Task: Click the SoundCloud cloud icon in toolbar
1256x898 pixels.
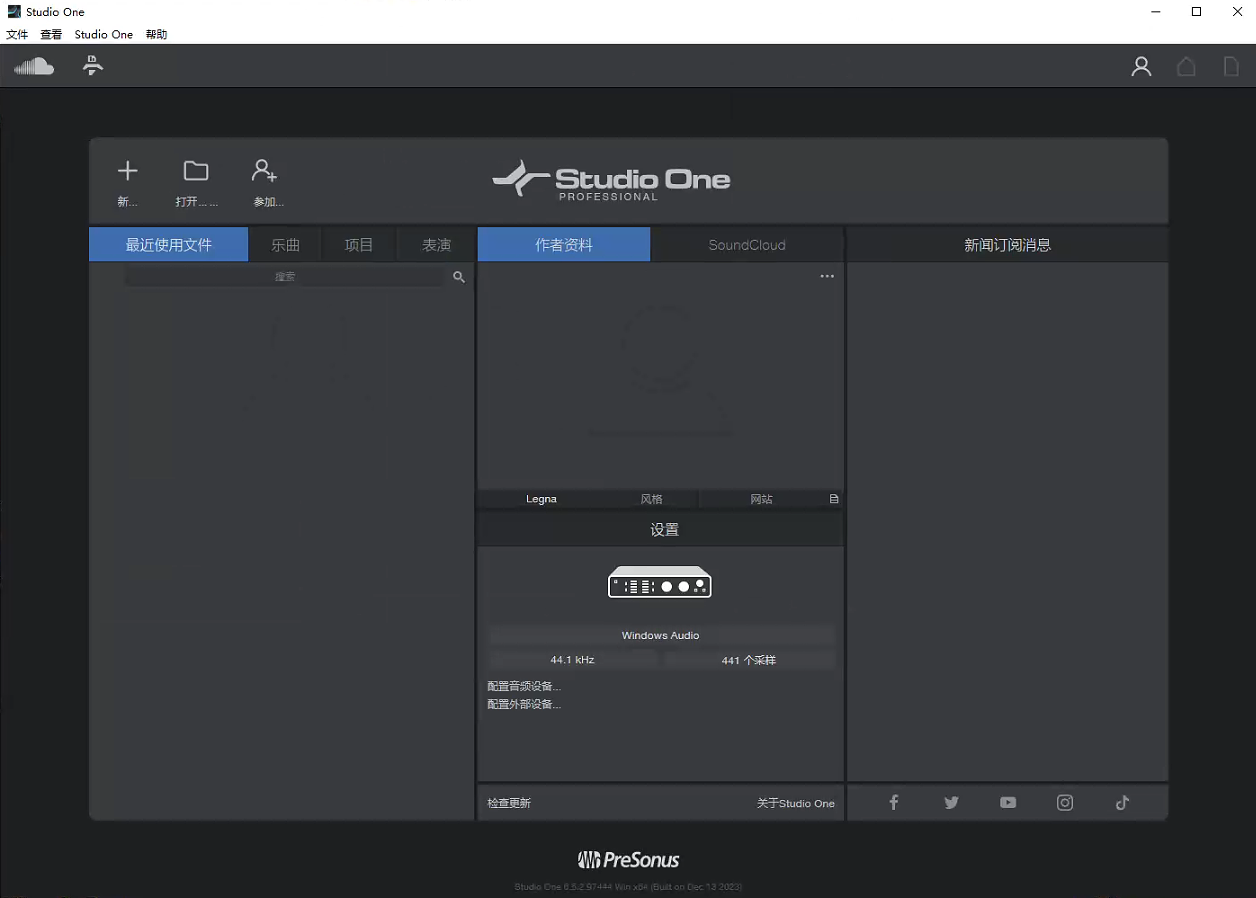Action: coord(34,67)
